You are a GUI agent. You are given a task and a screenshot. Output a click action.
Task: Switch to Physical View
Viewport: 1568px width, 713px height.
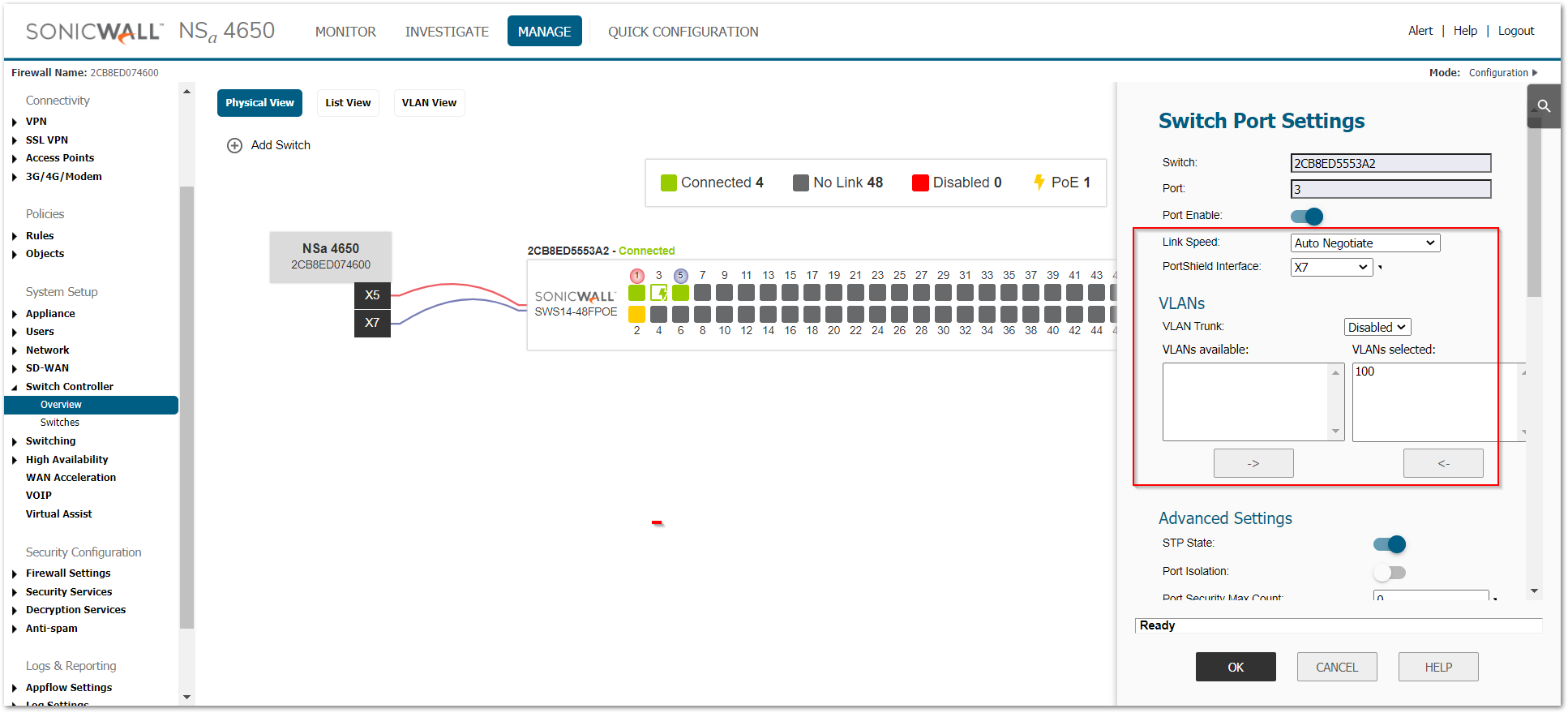coord(259,103)
